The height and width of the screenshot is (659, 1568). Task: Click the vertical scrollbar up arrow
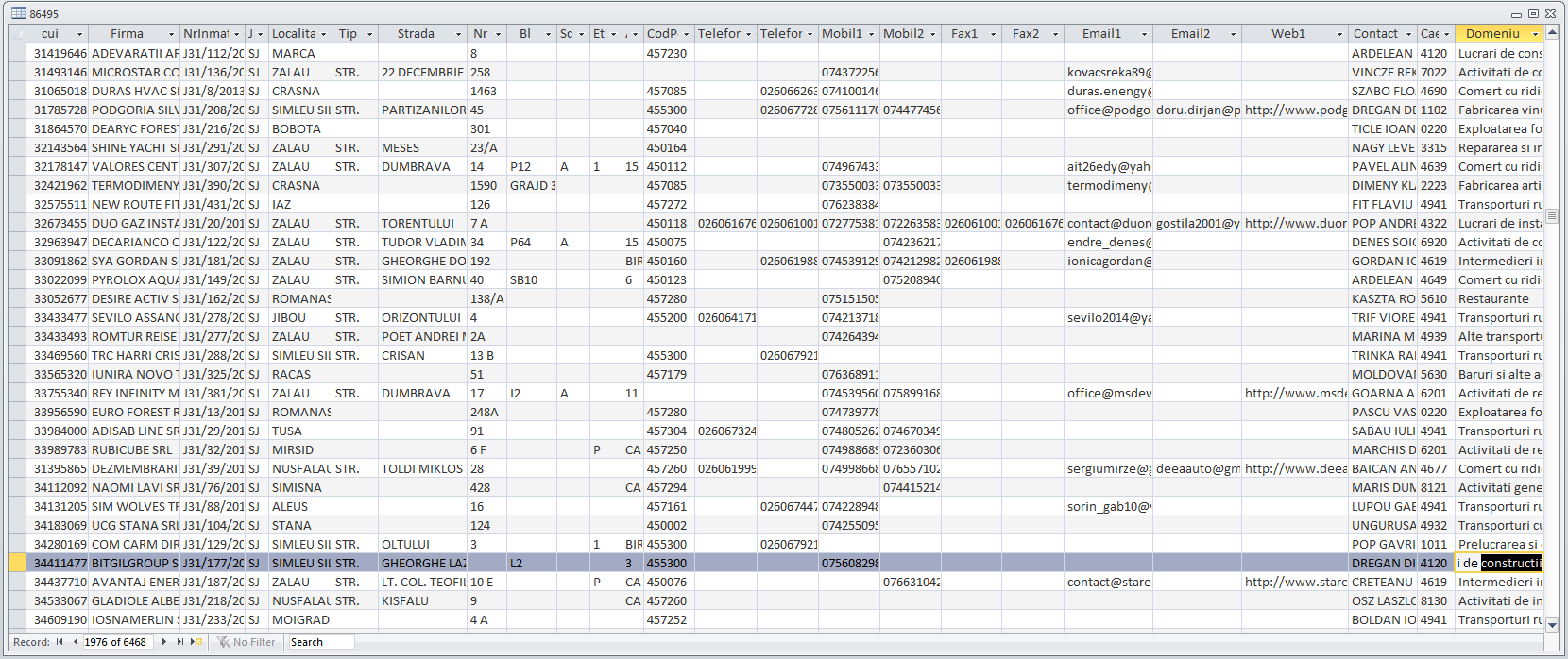click(x=1552, y=33)
